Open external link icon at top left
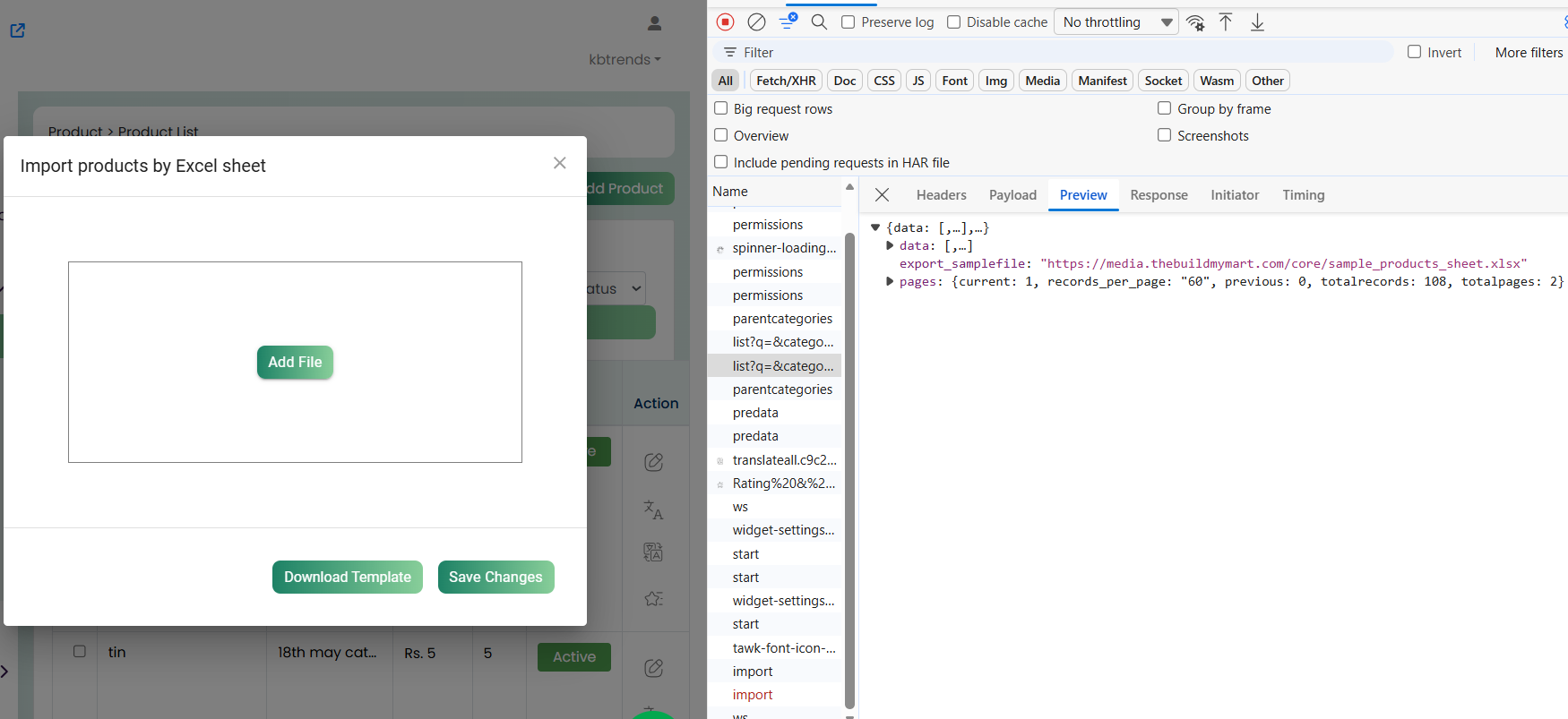 click(x=17, y=30)
